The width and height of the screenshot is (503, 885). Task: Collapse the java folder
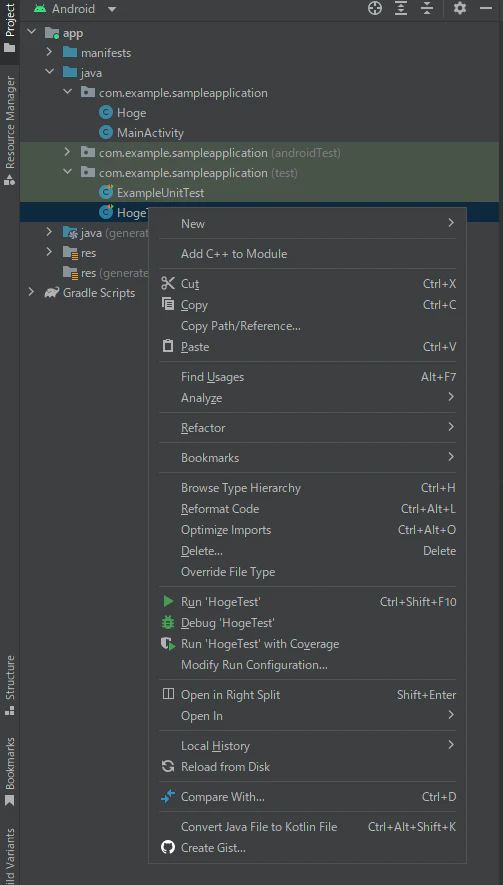coord(49,72)
